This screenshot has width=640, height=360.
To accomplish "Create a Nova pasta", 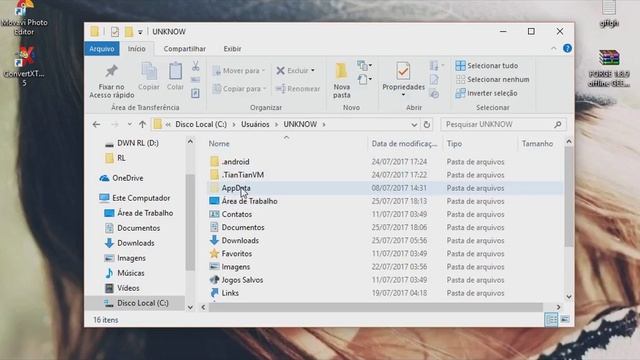I will pos(342,80).
